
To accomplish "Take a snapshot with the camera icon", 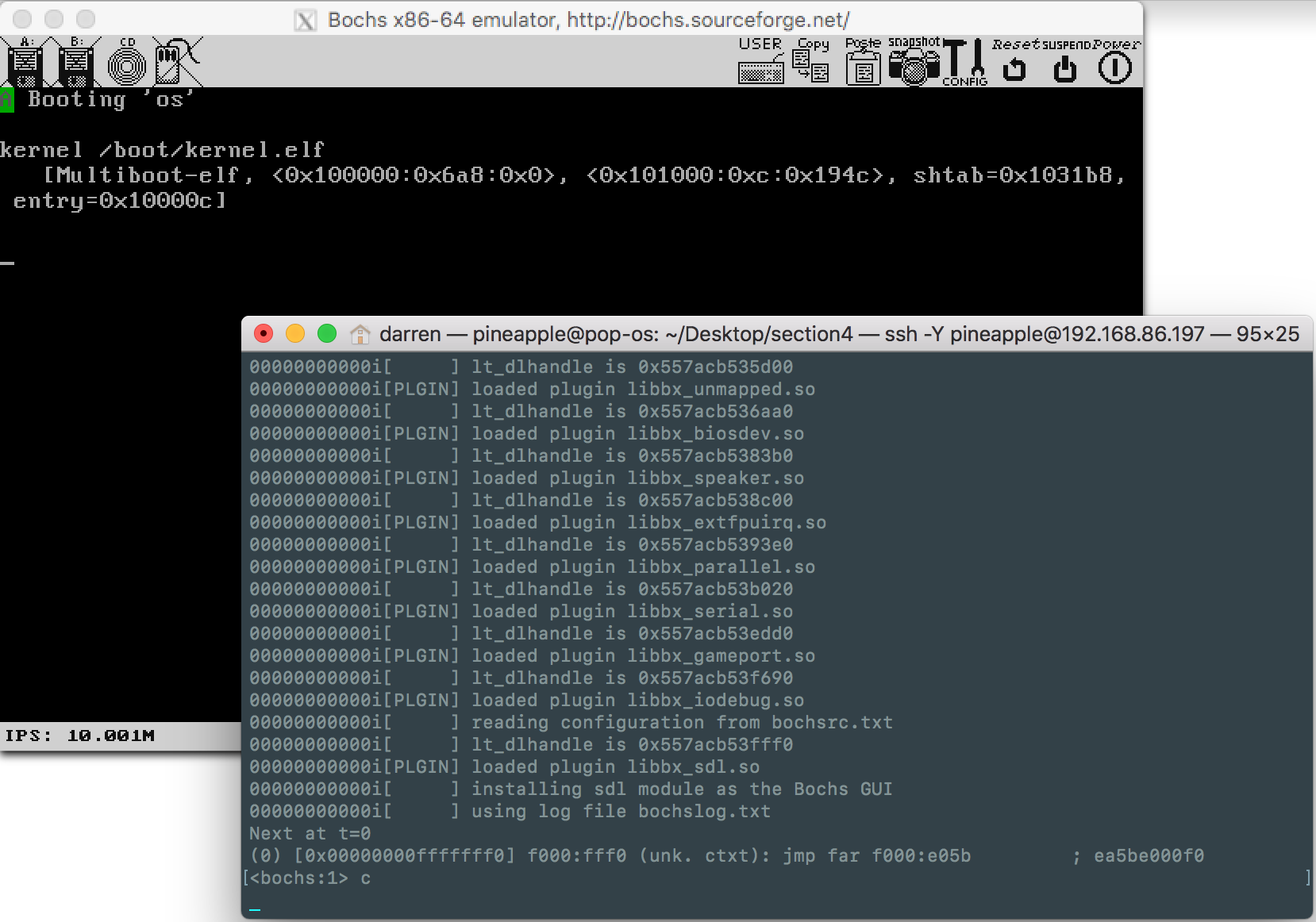I will [914, 61].
